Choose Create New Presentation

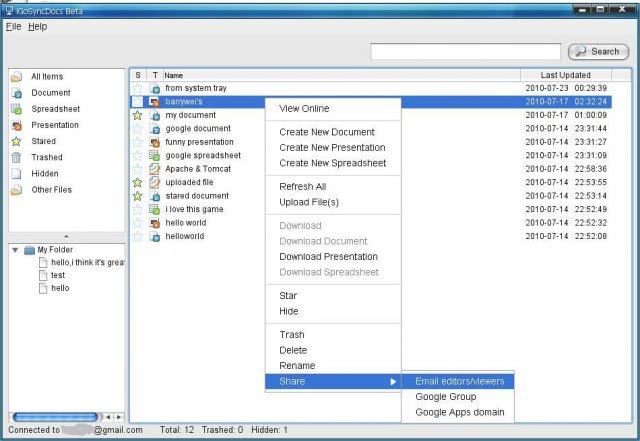click(x=332, y=148)
